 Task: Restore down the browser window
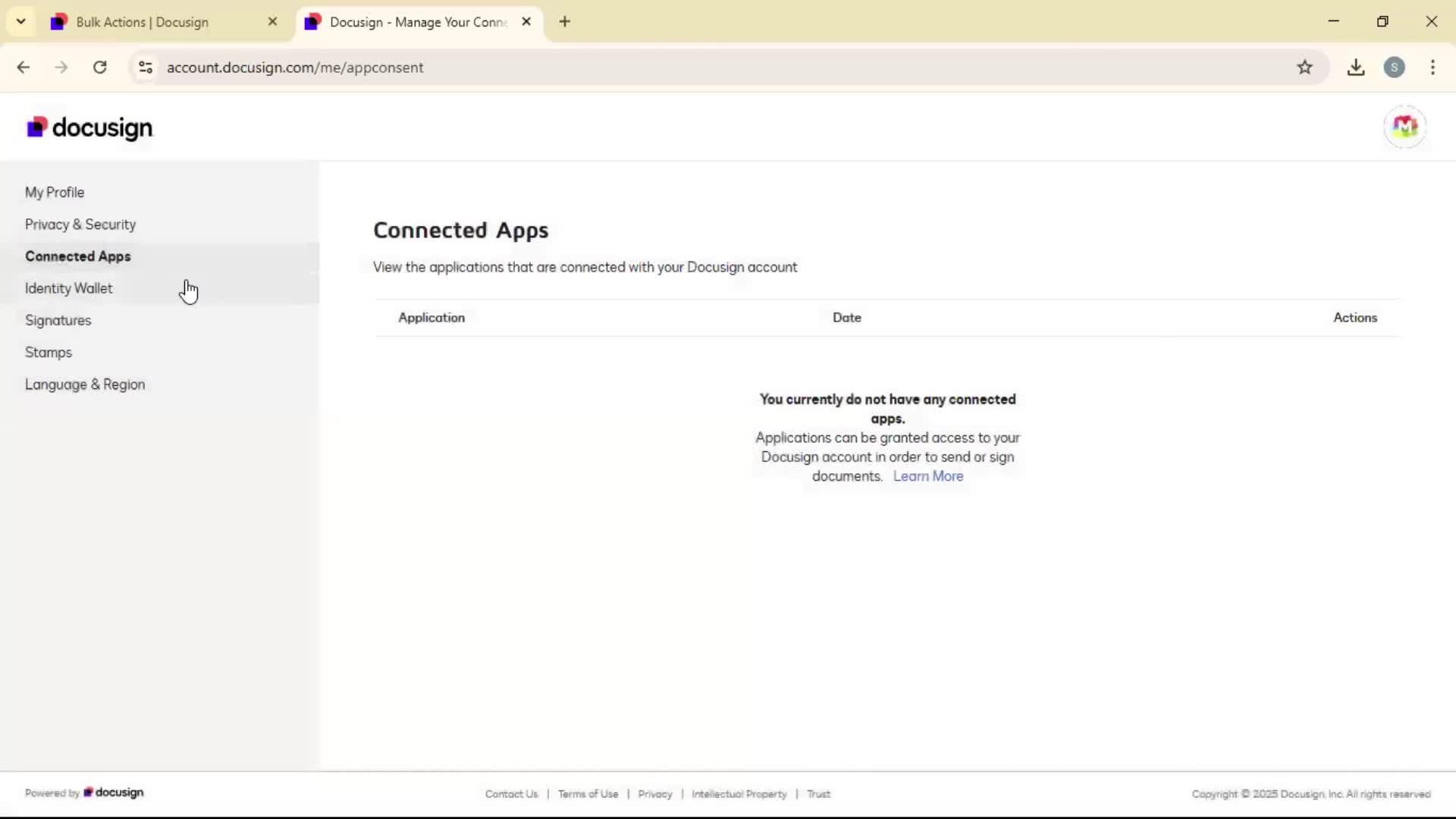tap(1382, 21)
